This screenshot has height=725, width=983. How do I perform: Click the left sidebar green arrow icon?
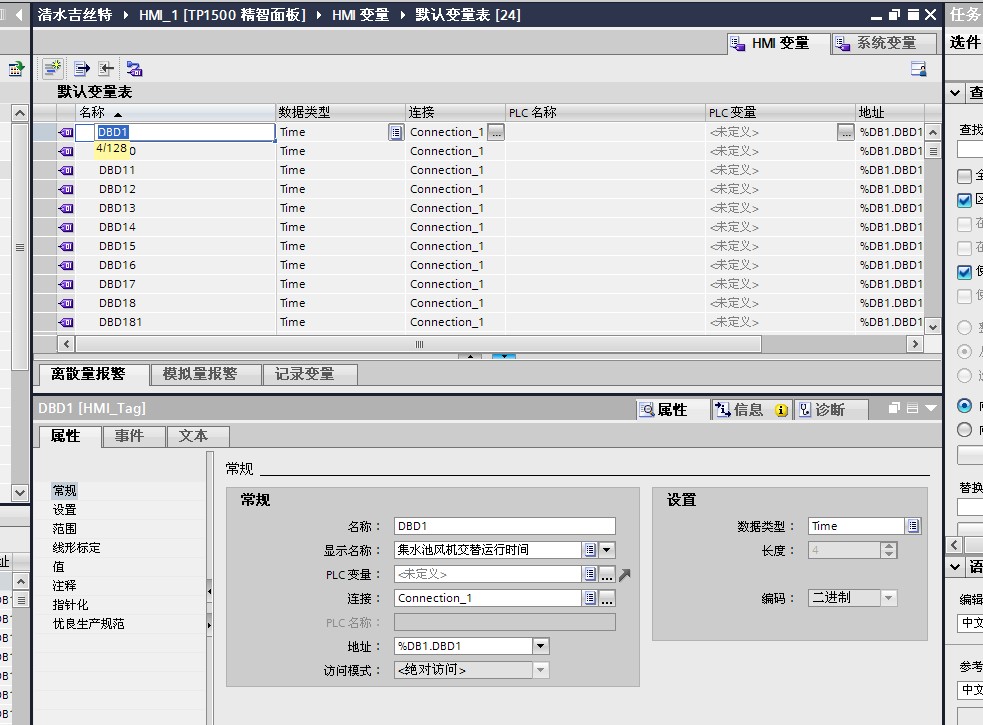(16, 68)
